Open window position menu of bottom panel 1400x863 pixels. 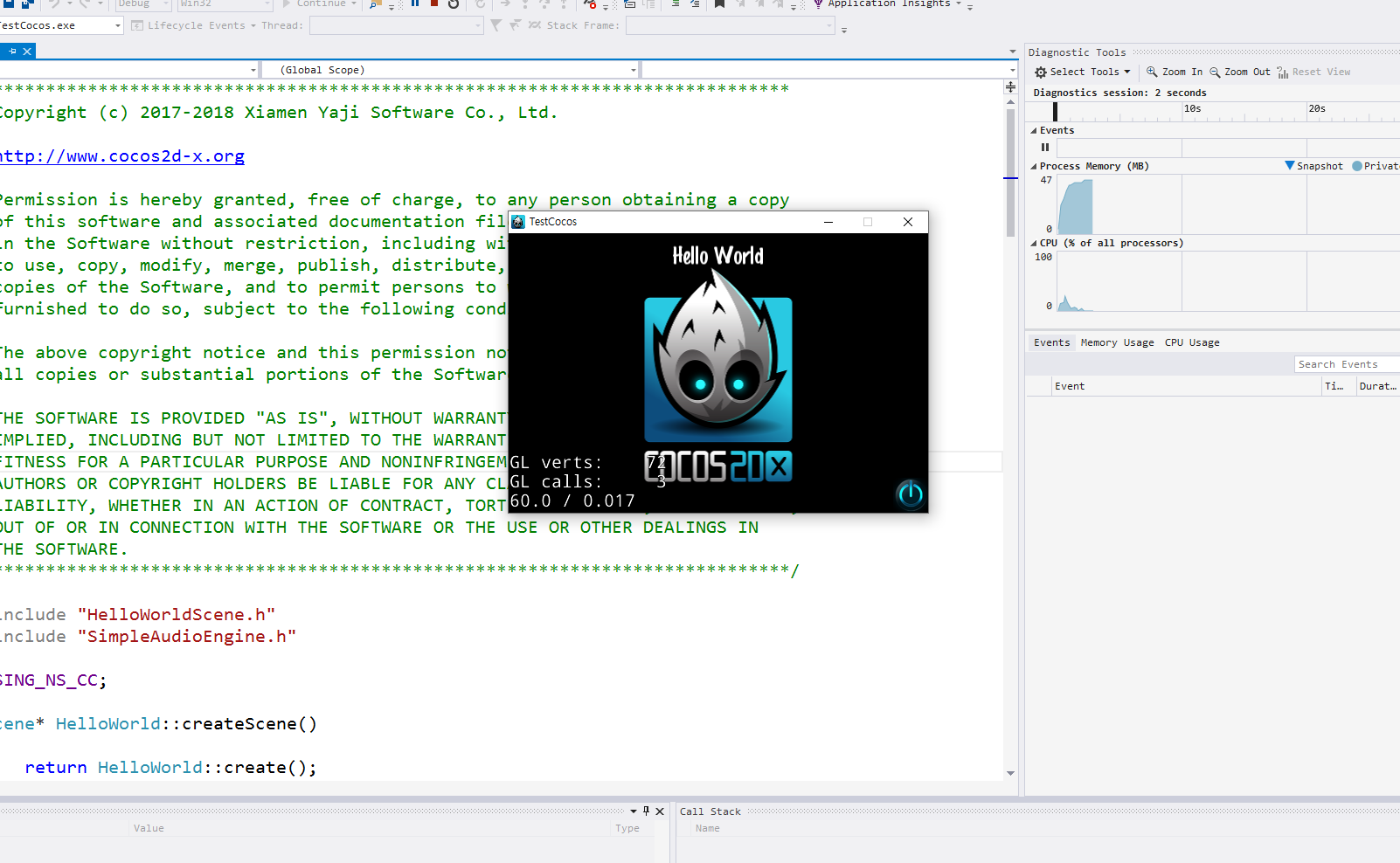[634, 811]
